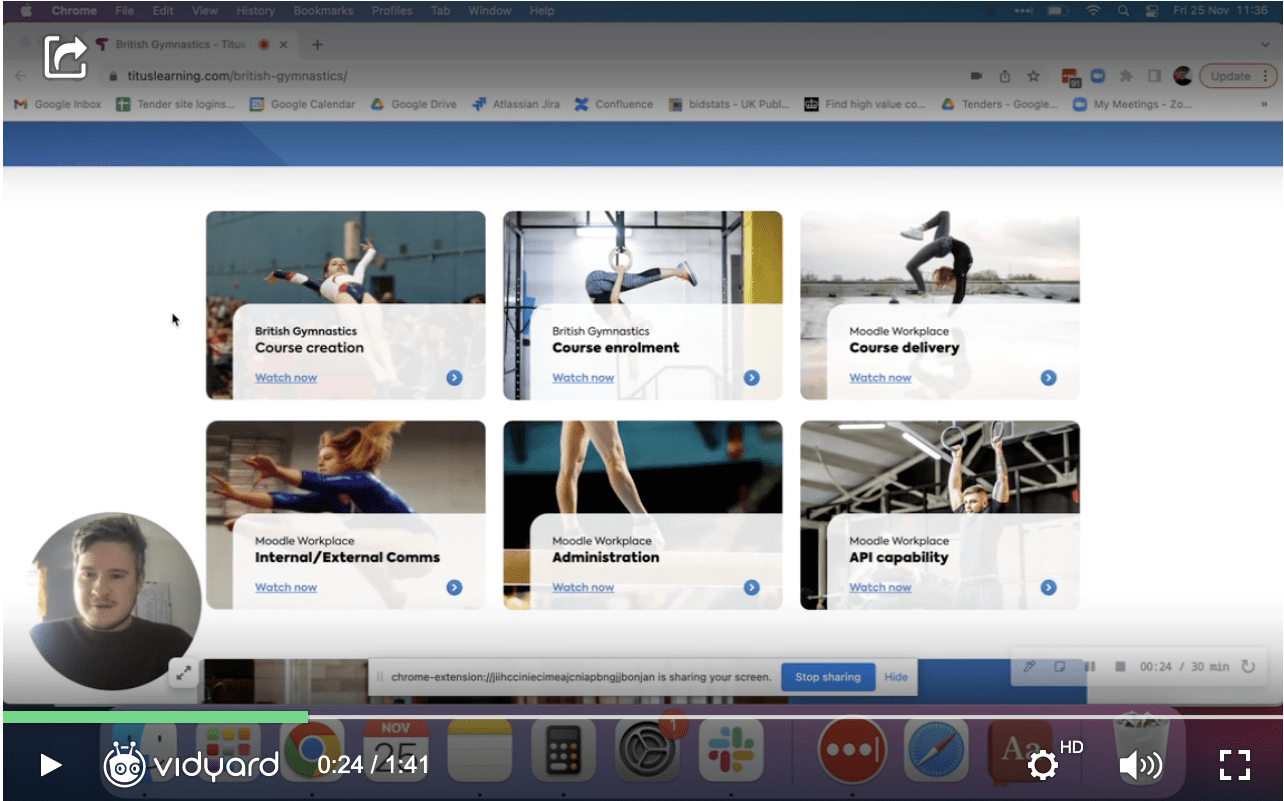1284x801 pixels.
Task: Pause the screen recording timer control
Action: pos(1090,666)
